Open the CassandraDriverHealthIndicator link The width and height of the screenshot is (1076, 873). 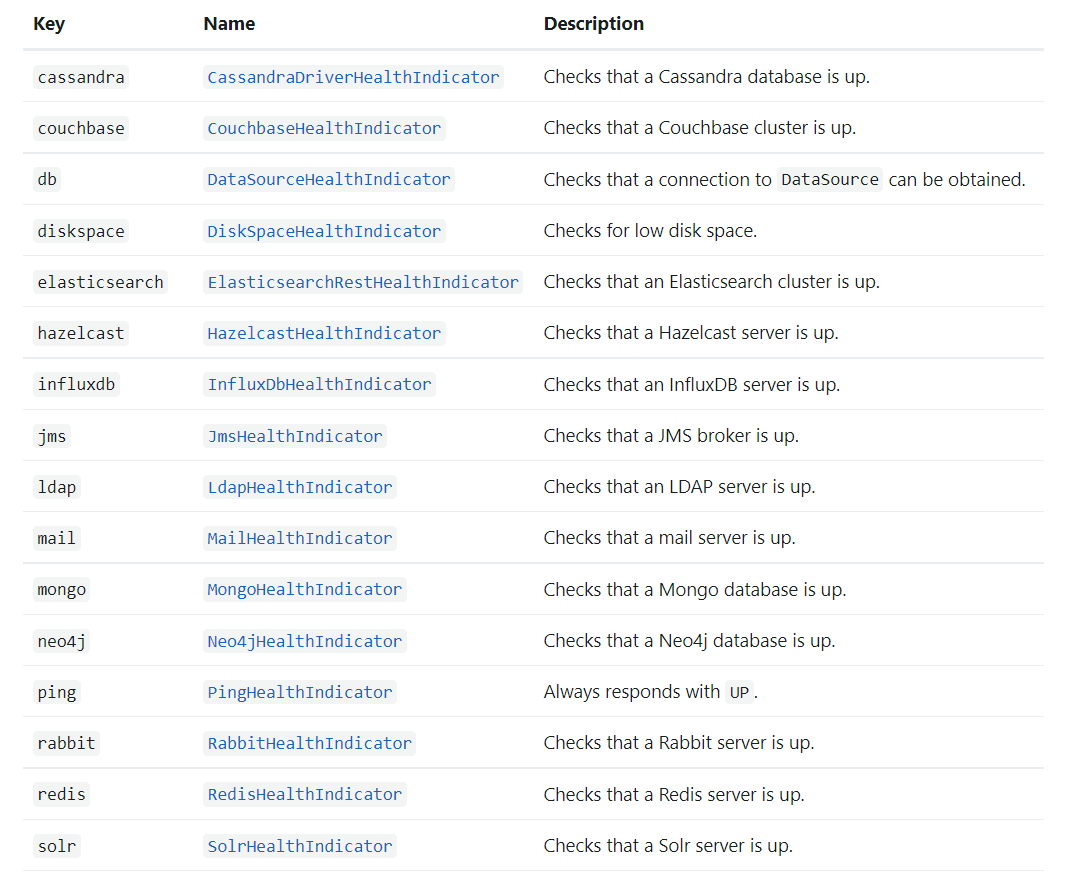click(353, 77)
